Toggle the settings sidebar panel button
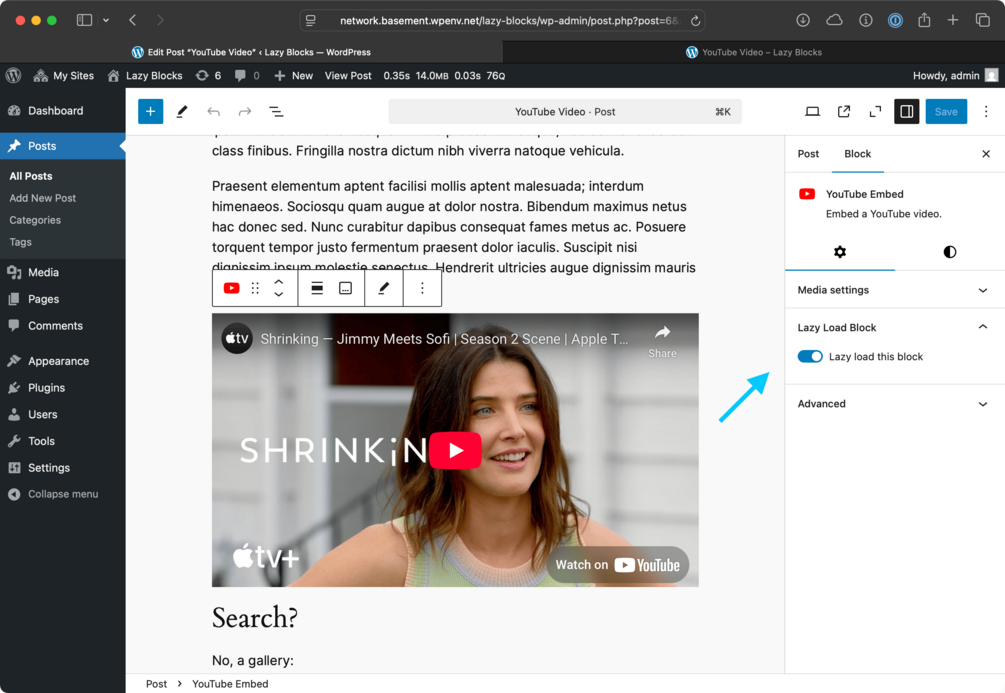This screenshot has width=1005, height=693. (906, 112)
